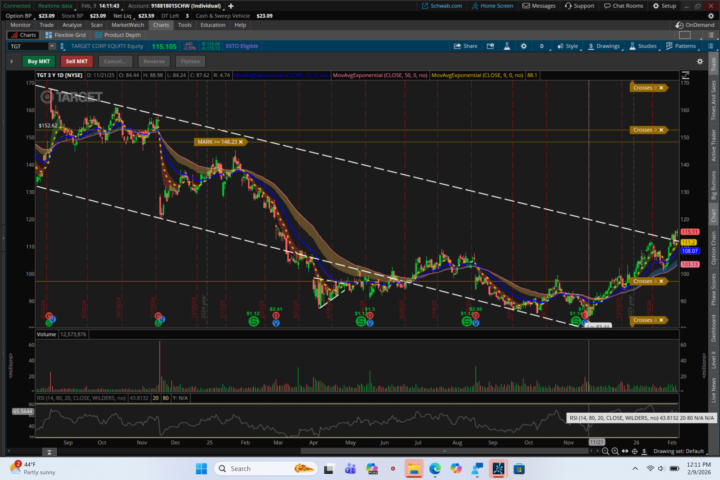720x480 pixels.
Task: Toggle the Live News sidebar panel
Action: (x=714, y=390)
